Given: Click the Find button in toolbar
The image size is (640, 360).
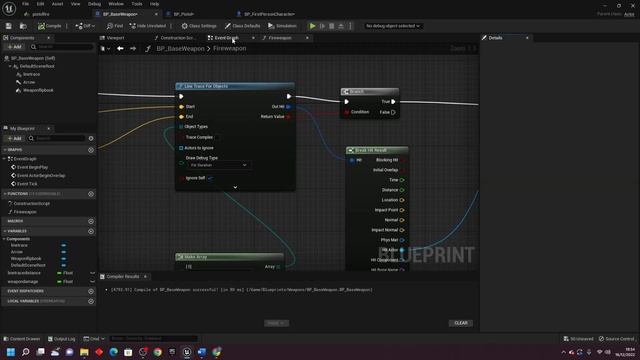Looking at the screenshot, I should coord(115,26).
